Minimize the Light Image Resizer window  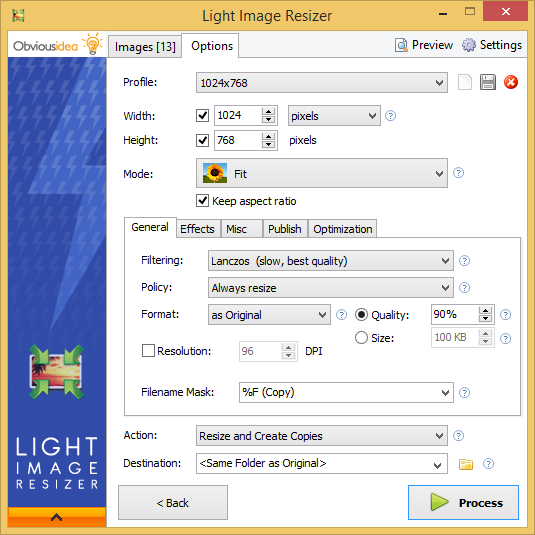coord(443,14)
